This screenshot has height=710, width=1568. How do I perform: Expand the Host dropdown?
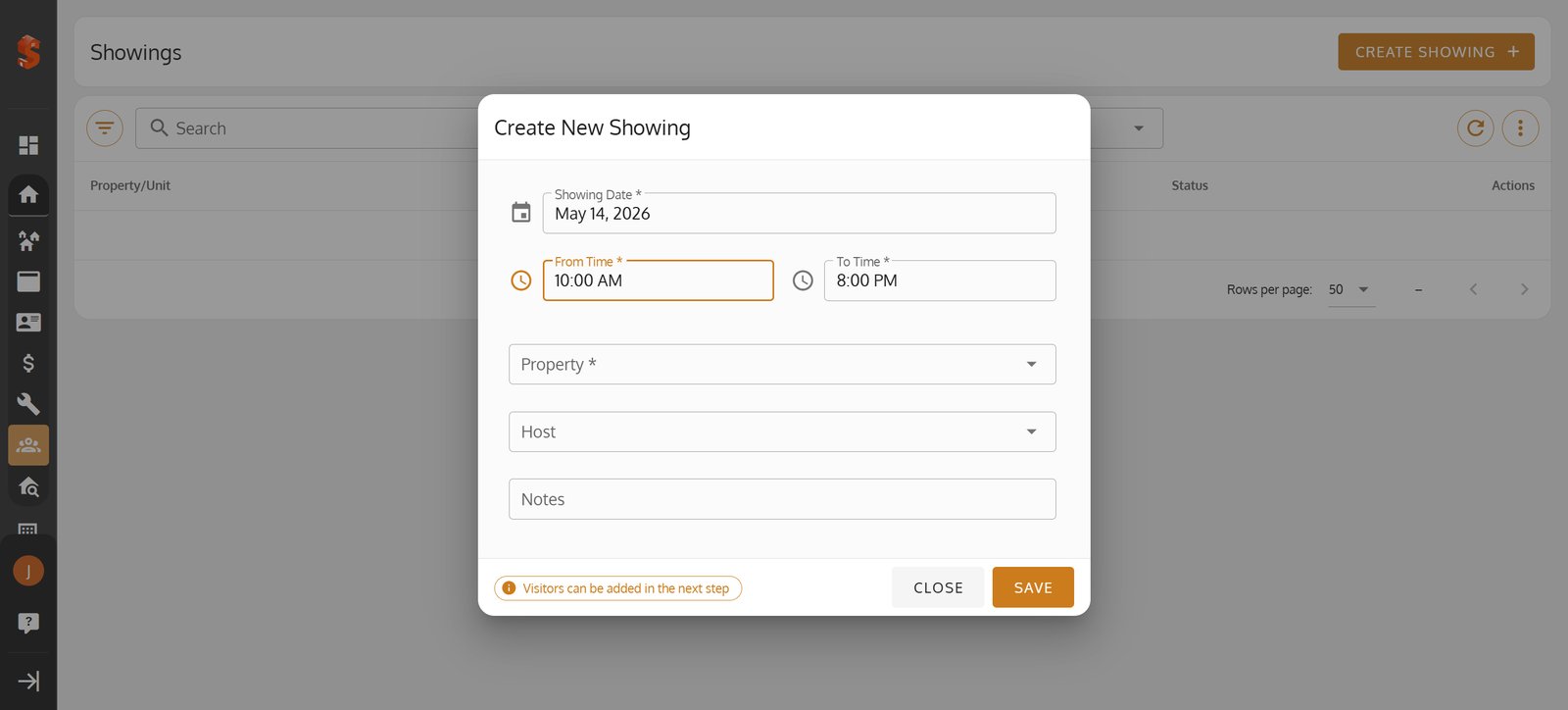(x=782, y=431)
